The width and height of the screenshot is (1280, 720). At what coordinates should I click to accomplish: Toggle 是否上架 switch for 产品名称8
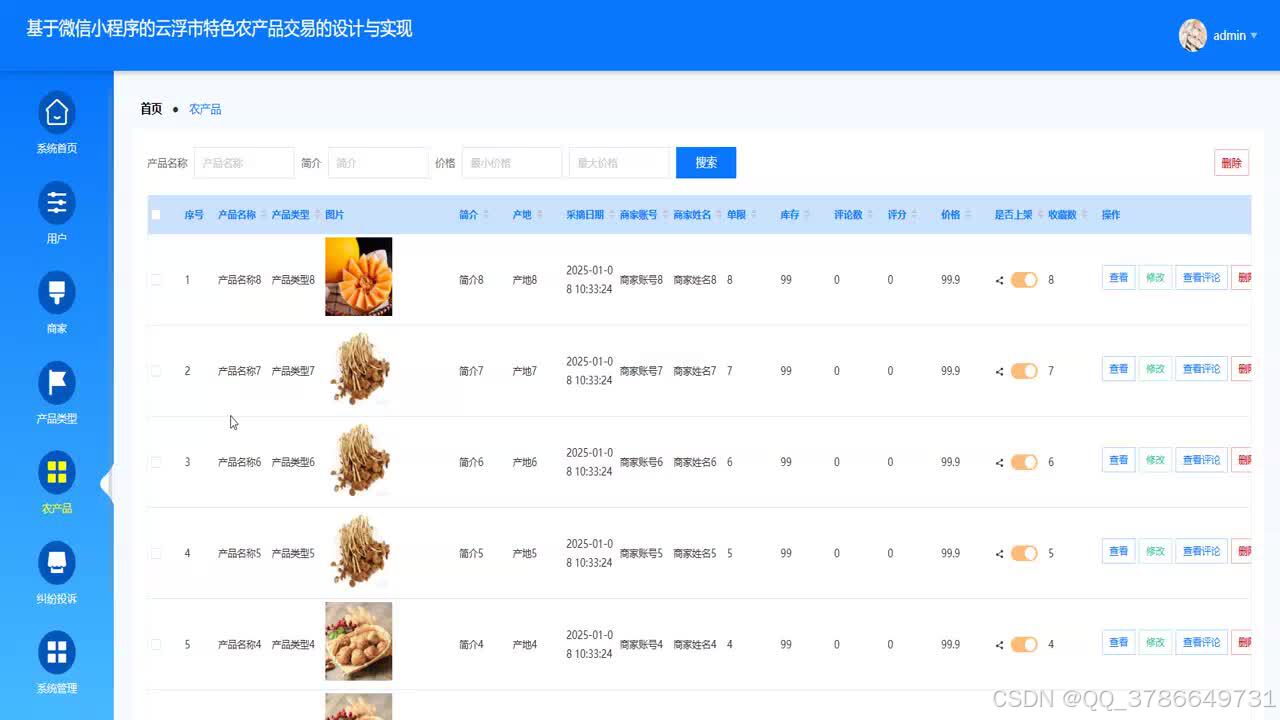click(x=1022, y=280)
